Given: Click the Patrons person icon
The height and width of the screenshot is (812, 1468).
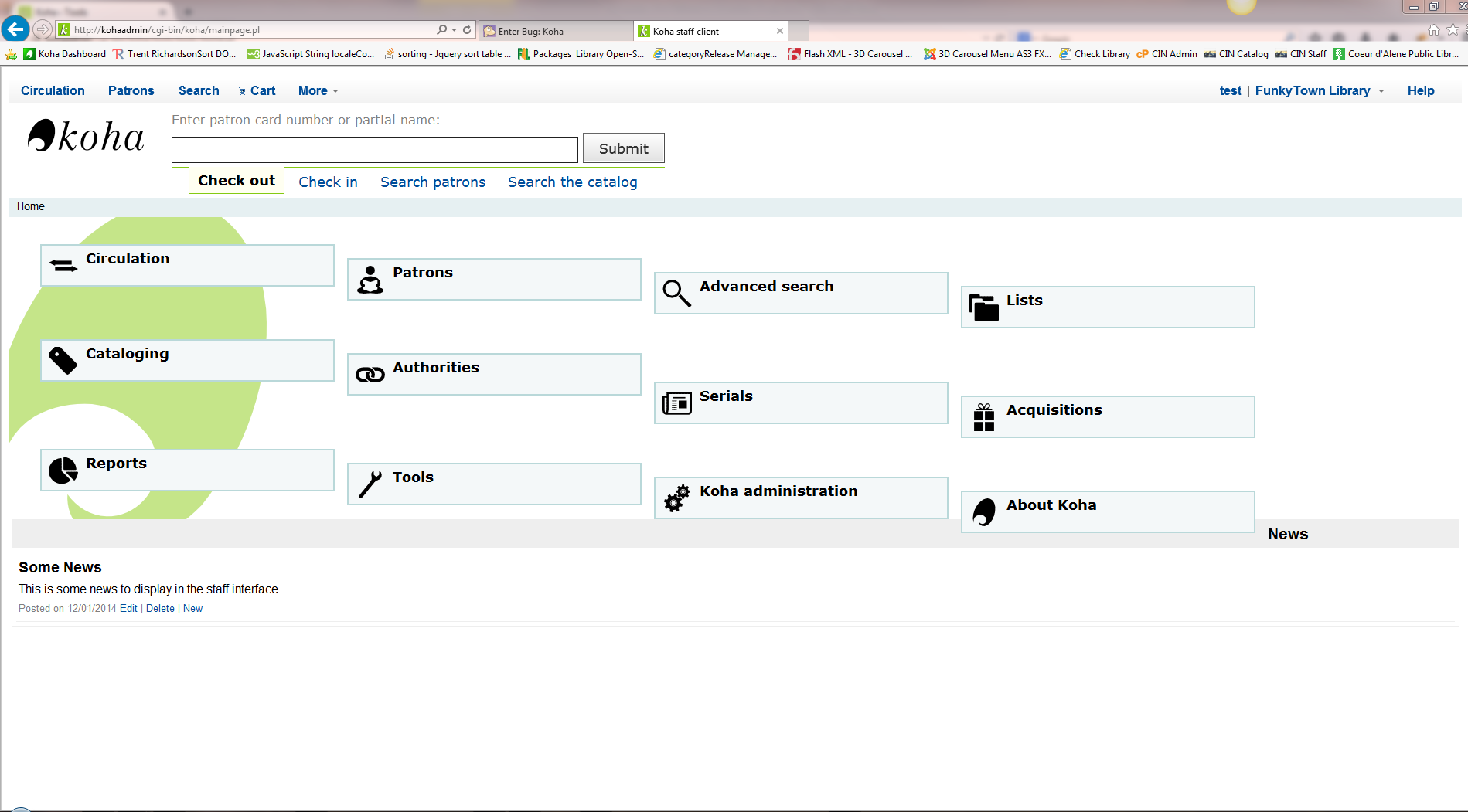Looking at the screenshot, I should pyautogui.click(x=370, y=280).
